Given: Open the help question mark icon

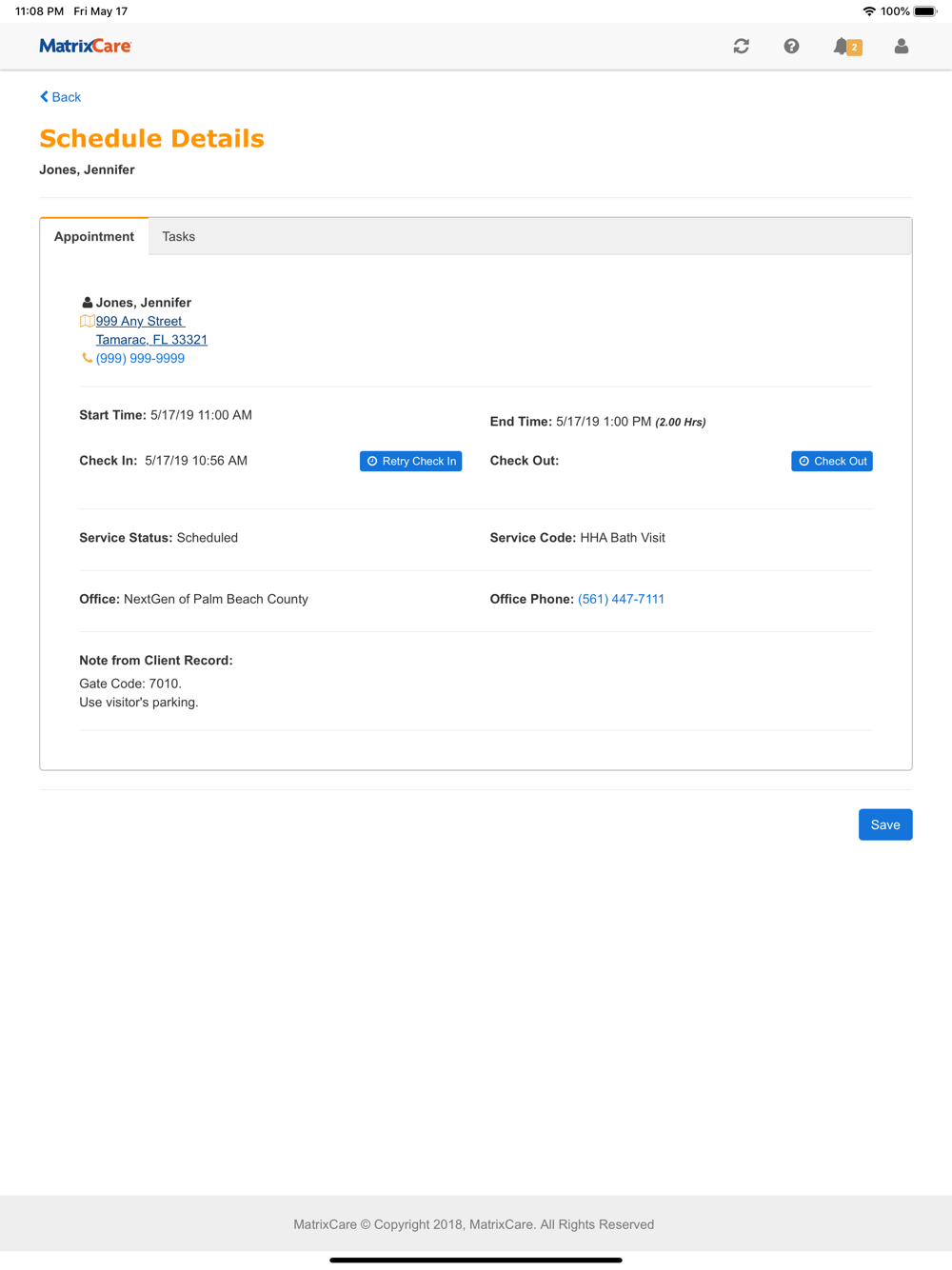Looking at the screenshot, I should tap(791, 46).
